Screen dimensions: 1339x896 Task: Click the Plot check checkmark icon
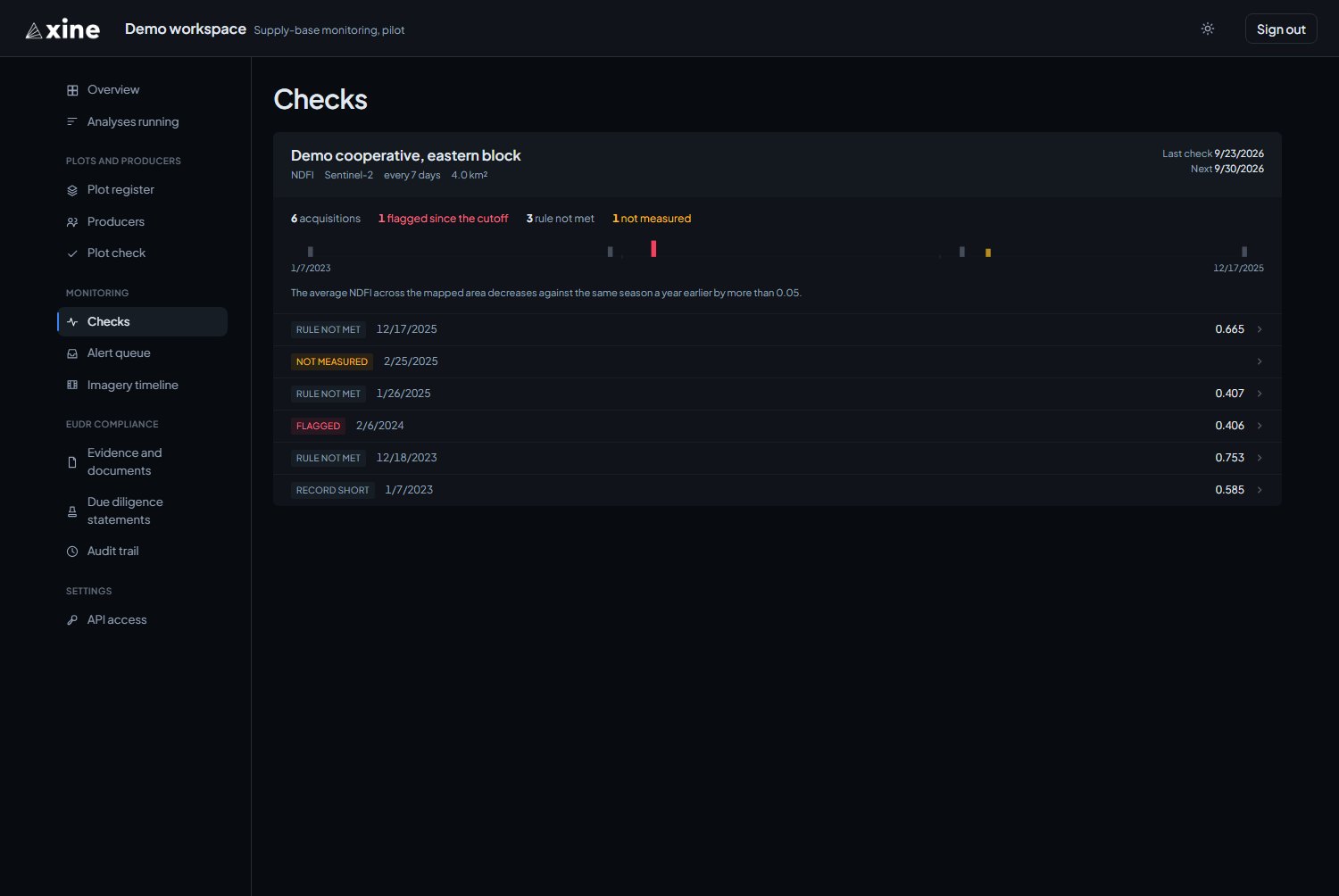tap(72, 253)
